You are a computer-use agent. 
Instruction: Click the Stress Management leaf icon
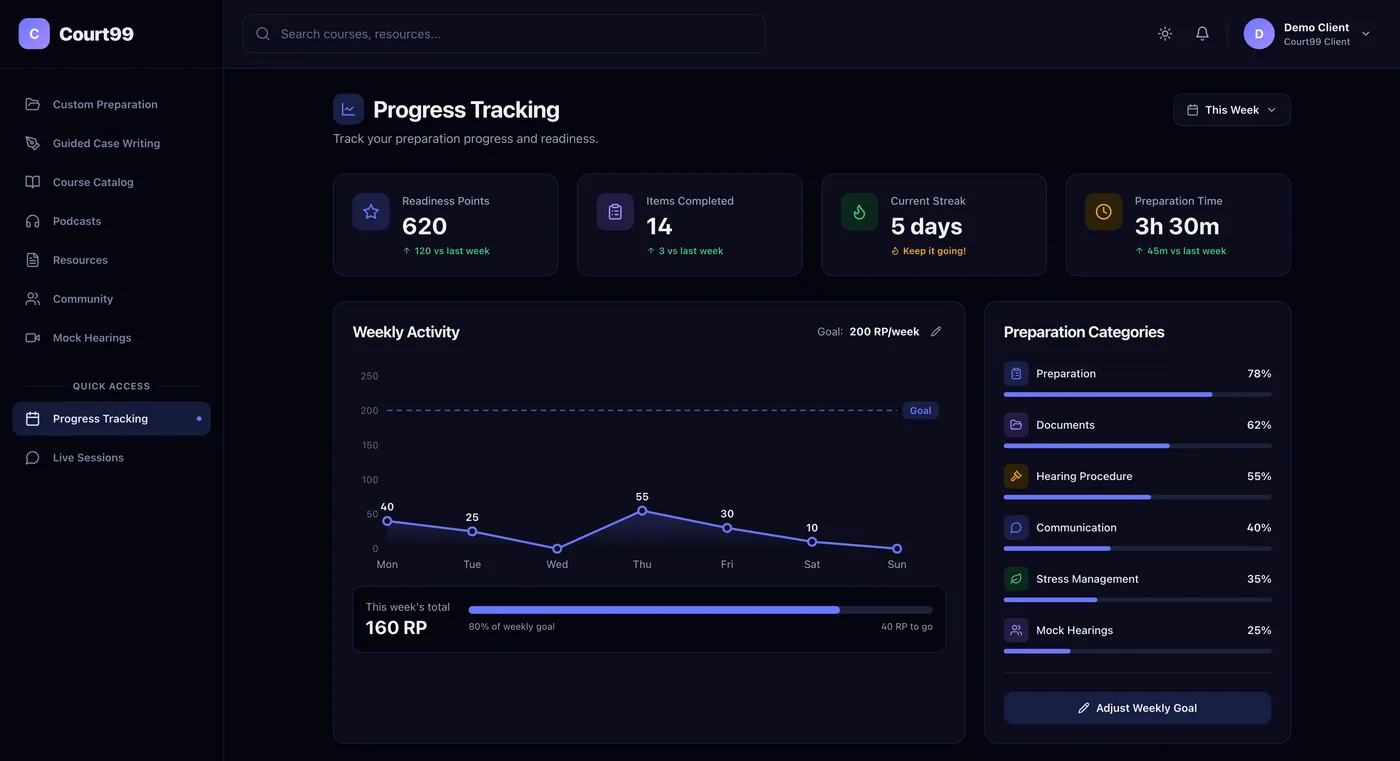(1016, 579)
